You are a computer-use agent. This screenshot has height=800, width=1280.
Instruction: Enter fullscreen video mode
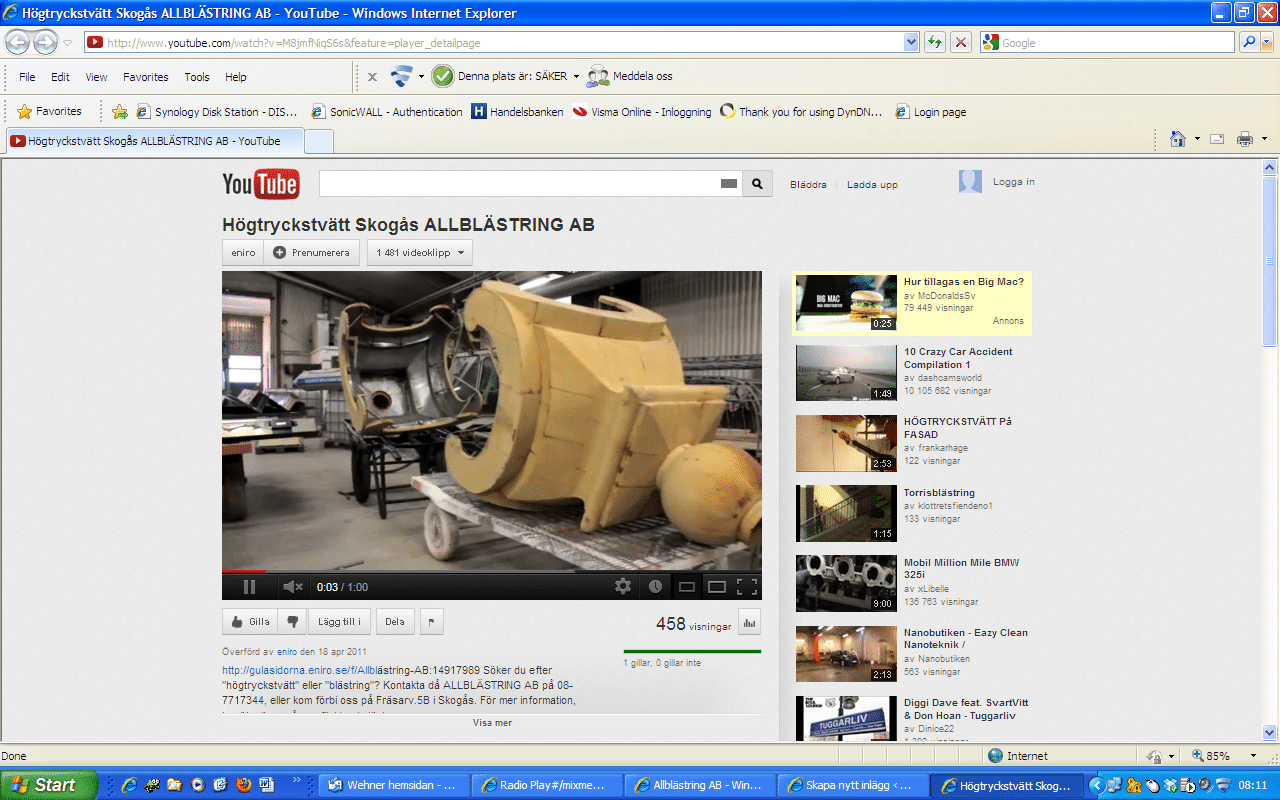(747, 587)
